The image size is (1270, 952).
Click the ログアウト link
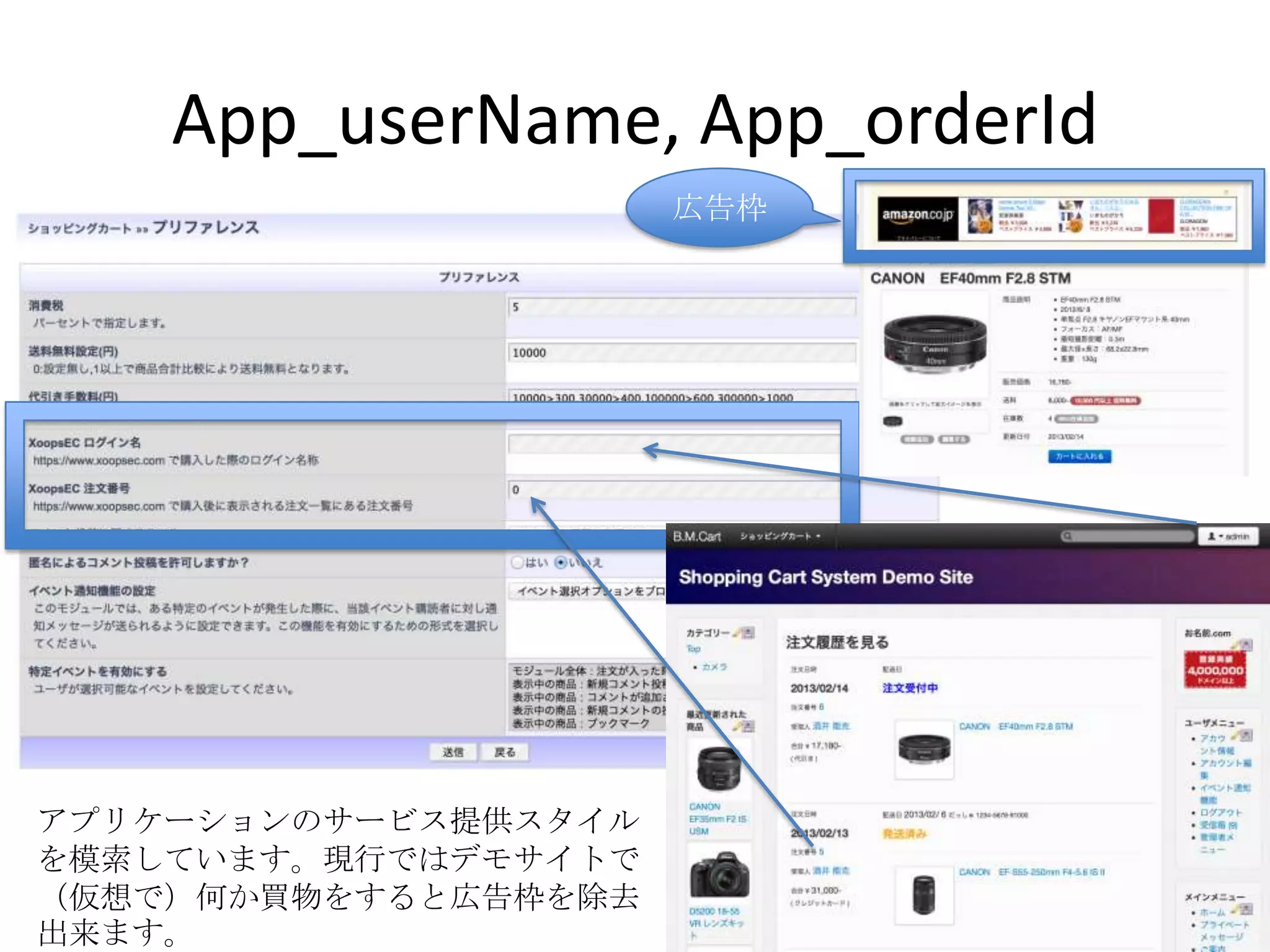click(1221, 813)
